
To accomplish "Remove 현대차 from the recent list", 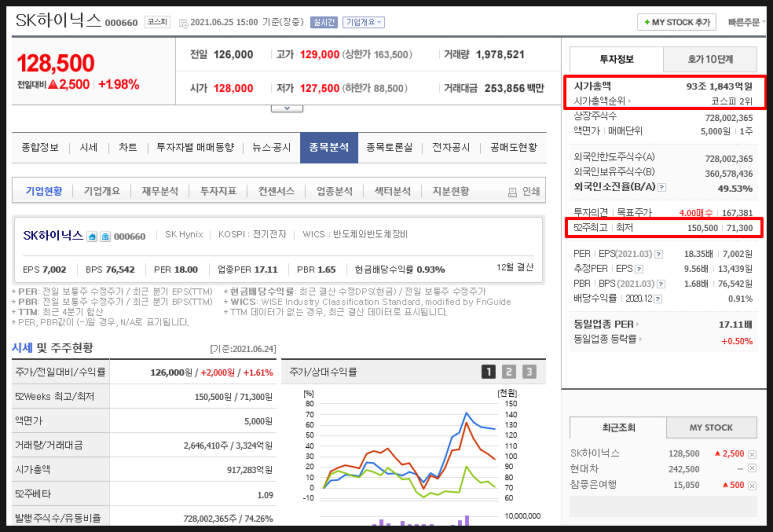I will coord(752,468).
